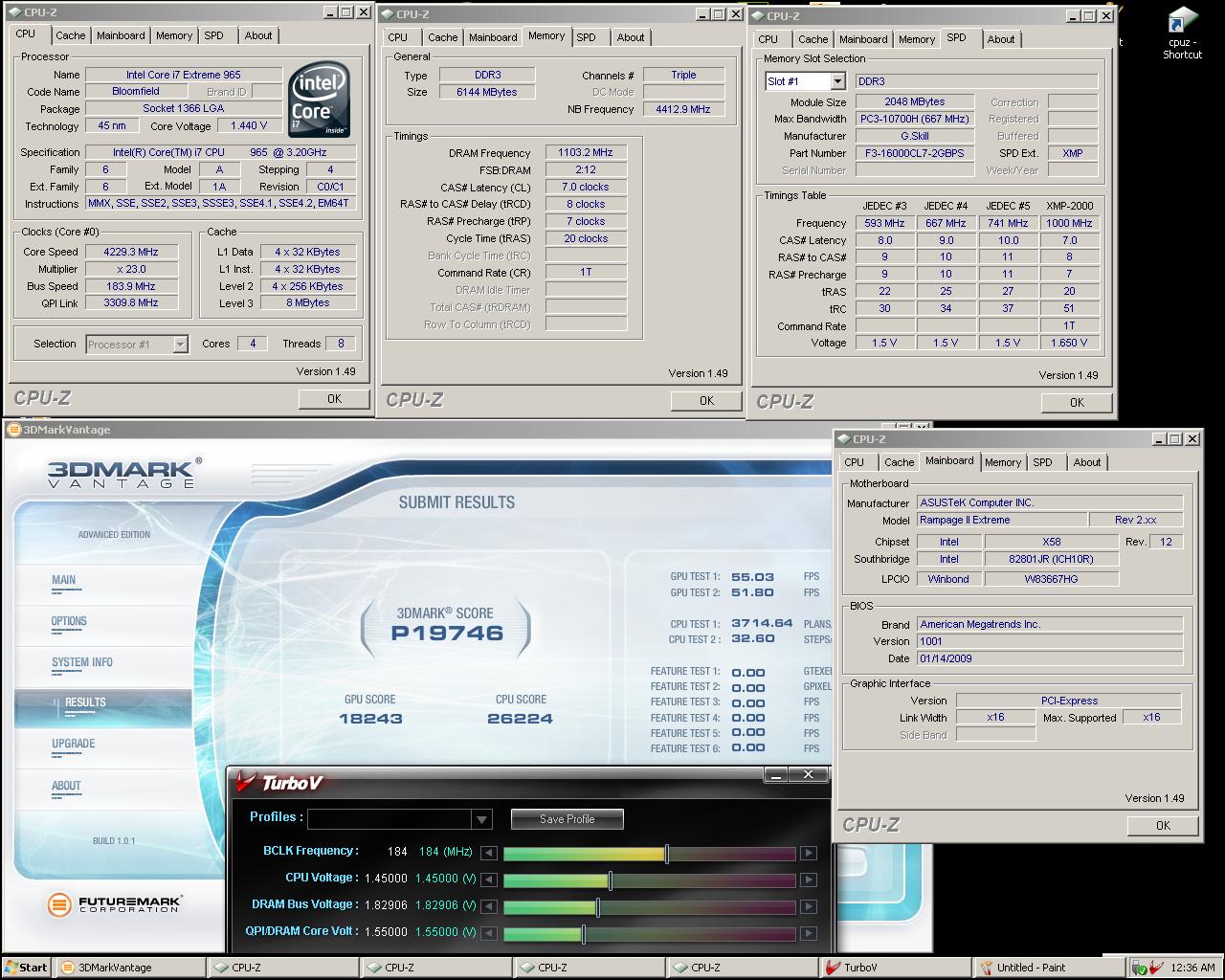Increase BCLK Frequency with right arrow

[x=808, y=853]
